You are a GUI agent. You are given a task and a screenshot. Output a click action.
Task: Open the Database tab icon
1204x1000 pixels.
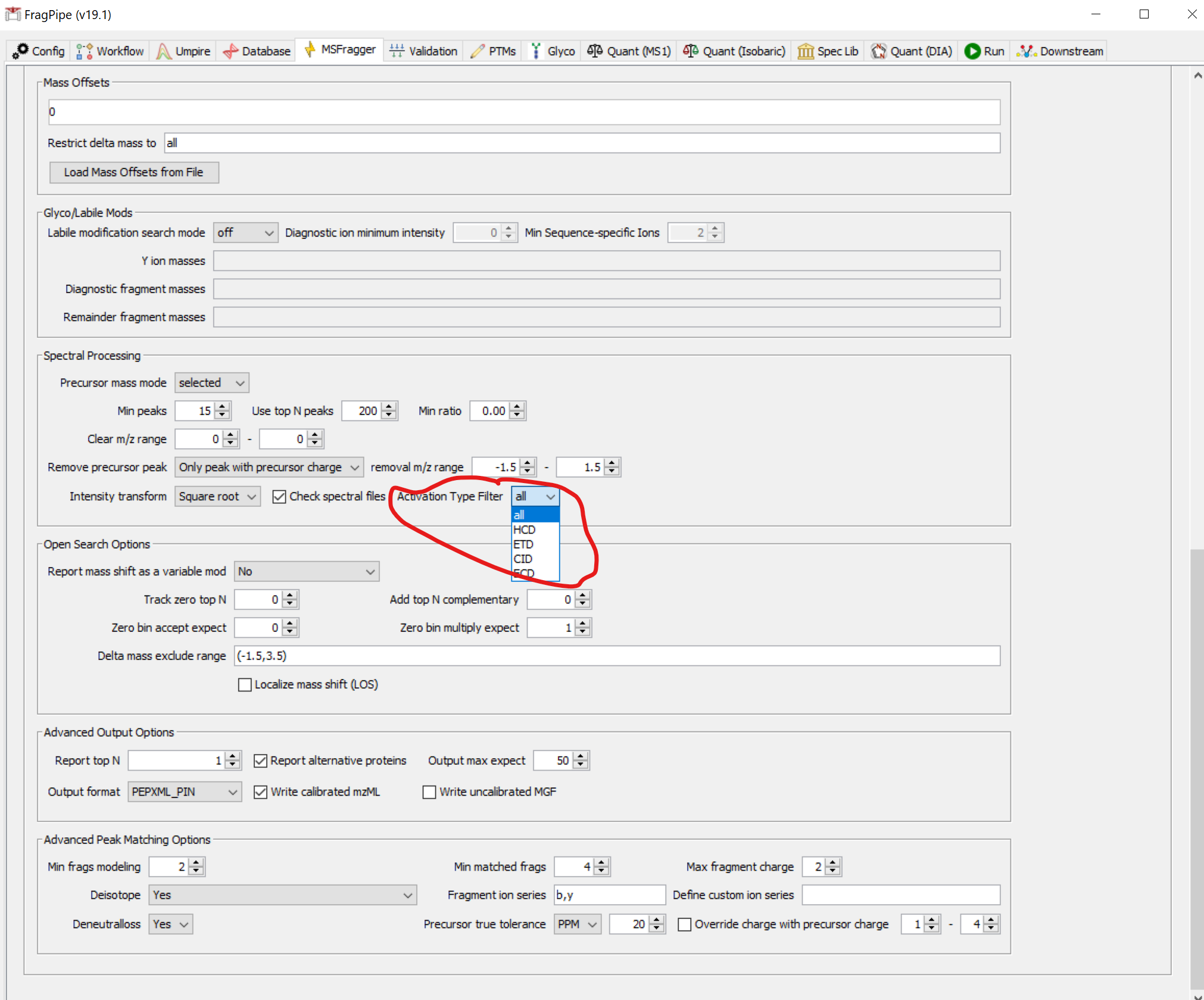[231, 51]
